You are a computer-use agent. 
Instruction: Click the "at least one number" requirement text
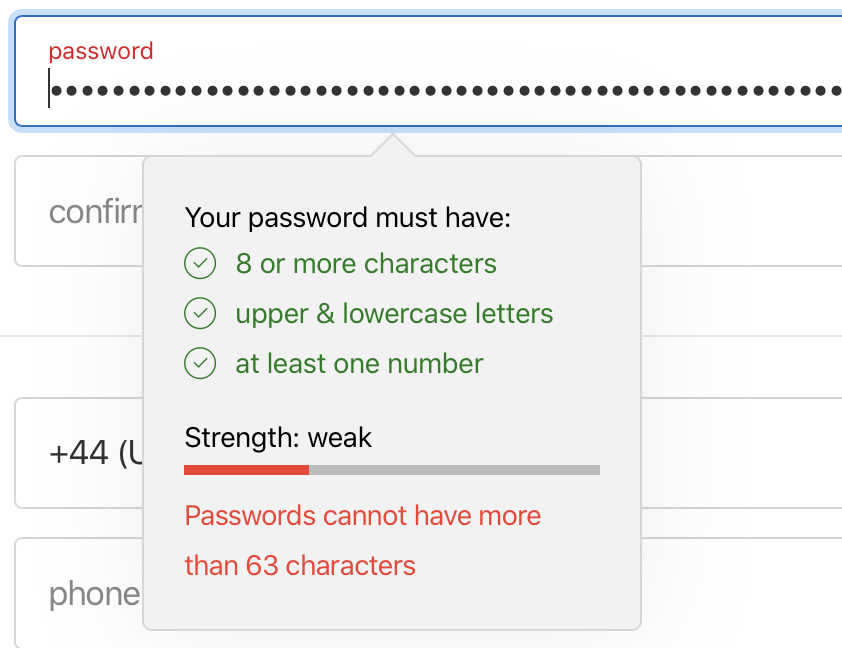tap(359, 364)
